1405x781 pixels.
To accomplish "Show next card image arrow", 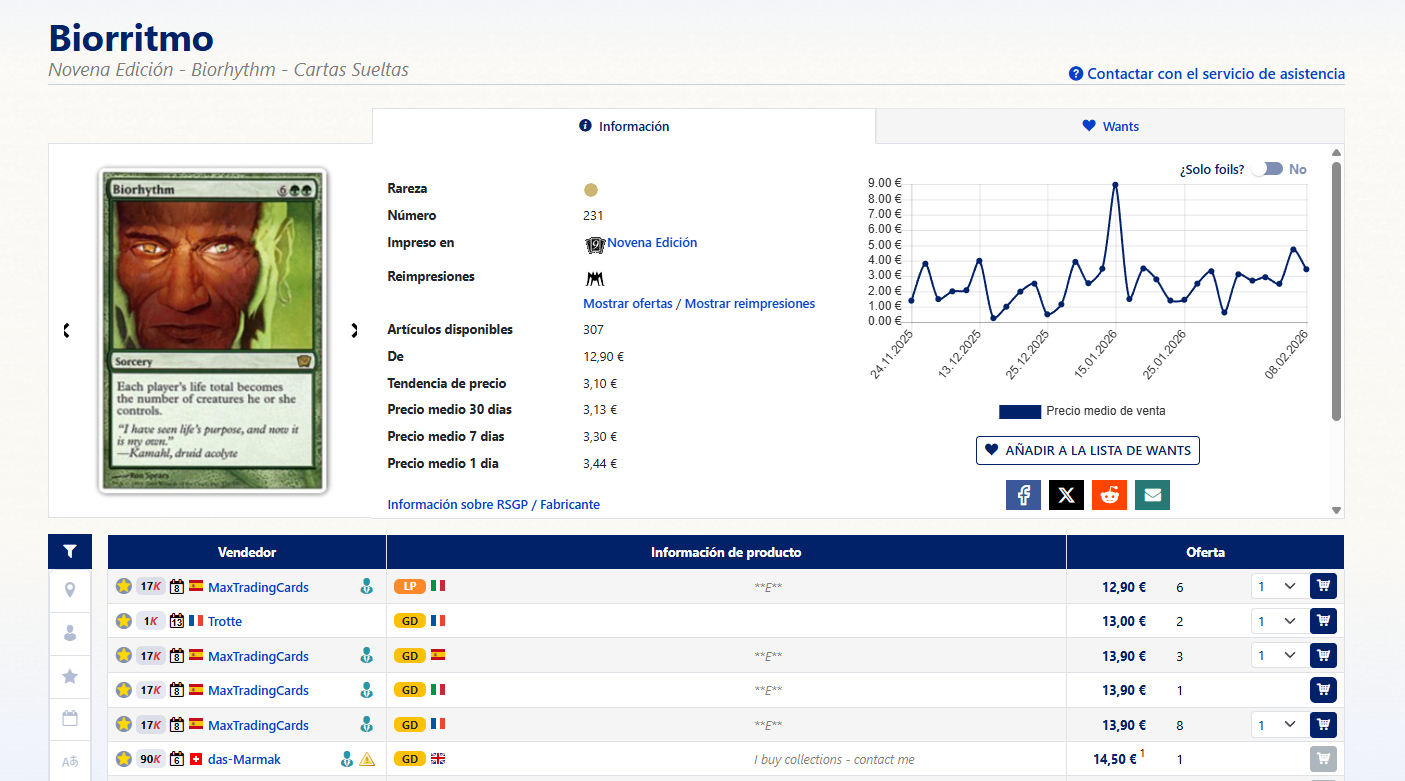I will tap(354, 330).
